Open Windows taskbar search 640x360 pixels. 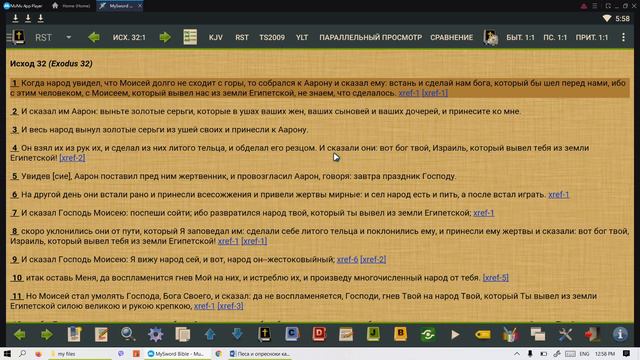(22, 353)
